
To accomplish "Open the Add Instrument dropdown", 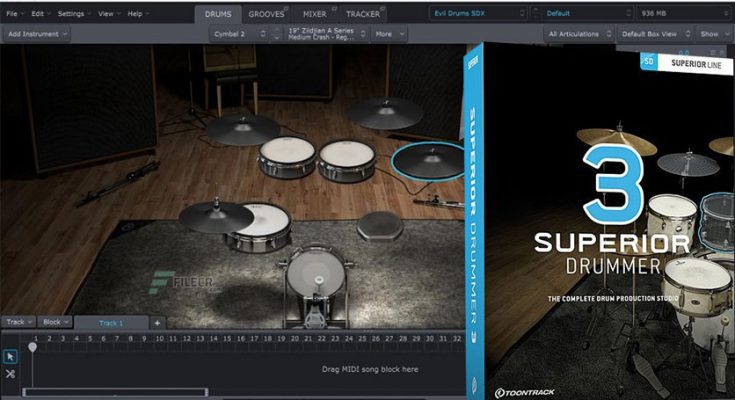I will click(37, 33).
